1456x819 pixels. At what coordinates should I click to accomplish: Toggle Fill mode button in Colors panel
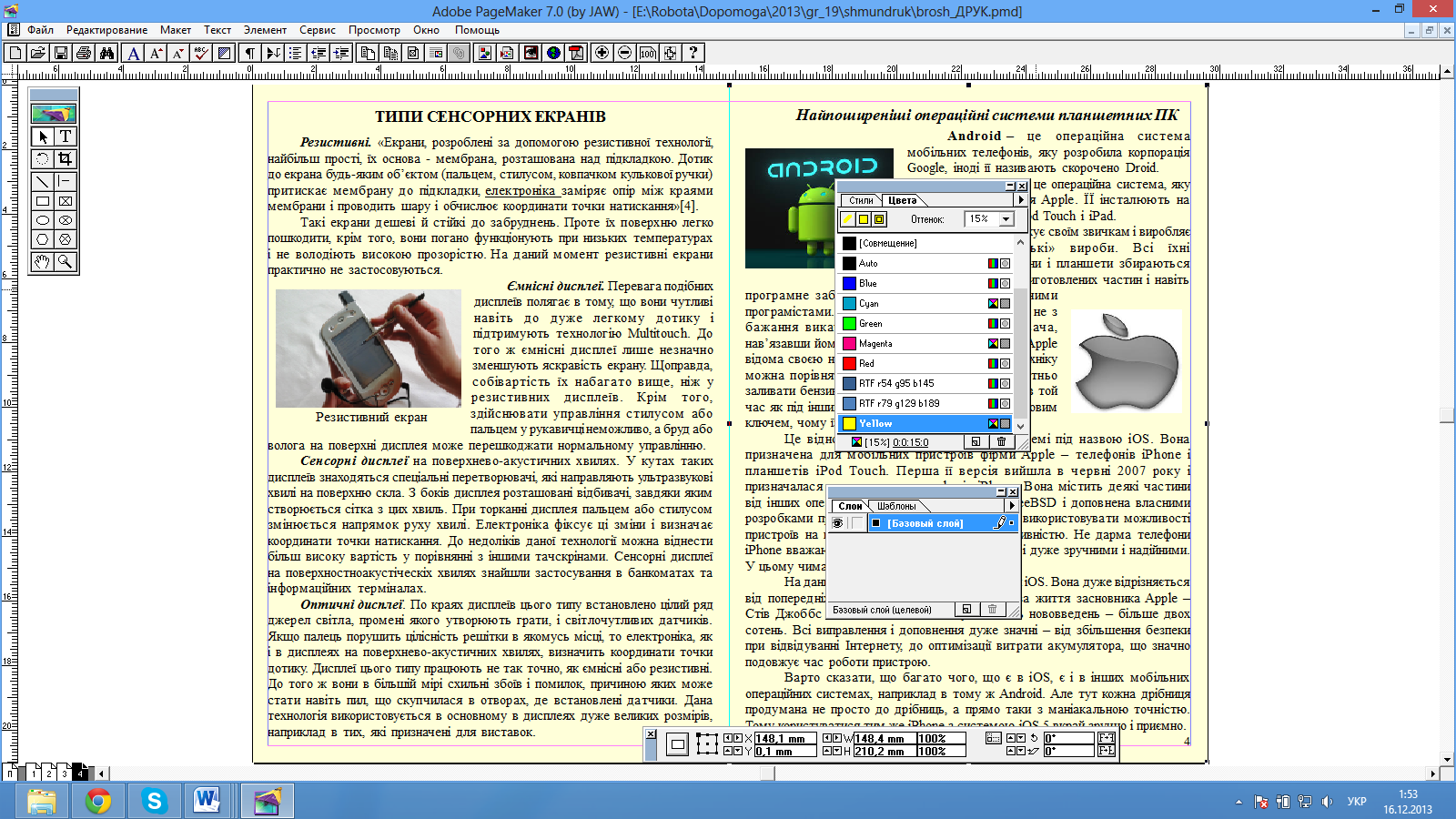(863, 219)
